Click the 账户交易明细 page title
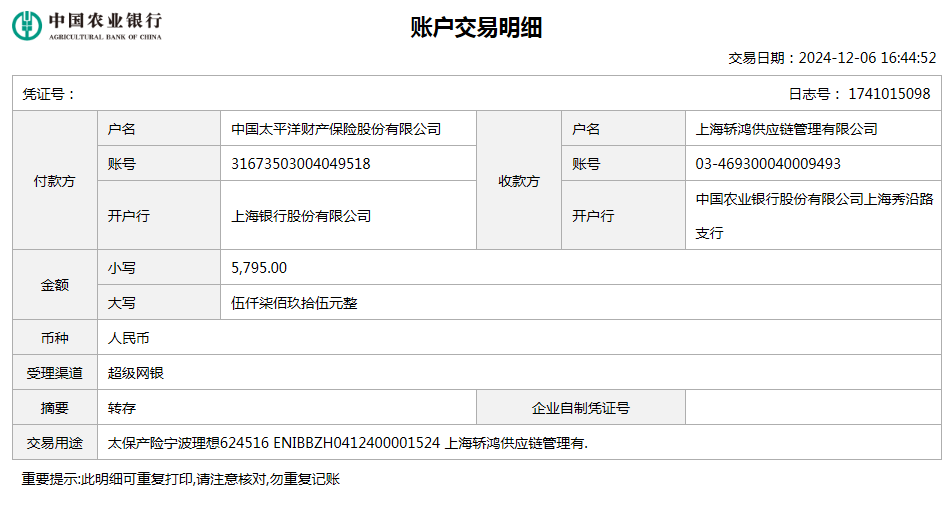 tap(476, 28)
